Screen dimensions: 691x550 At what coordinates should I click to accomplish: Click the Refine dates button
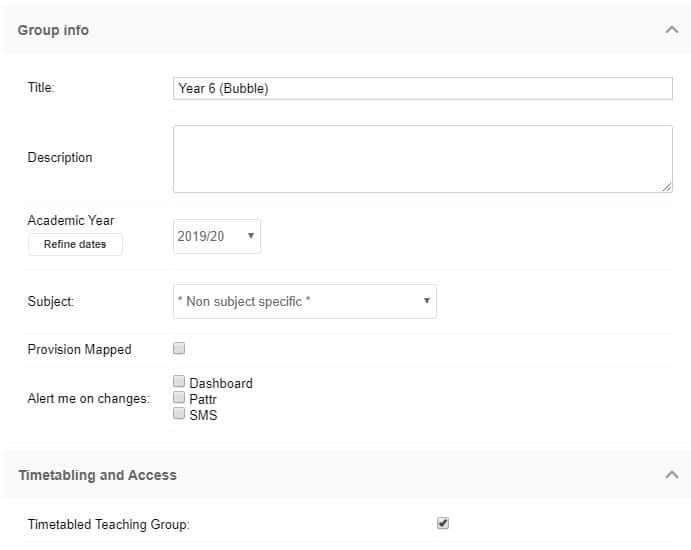[x=75, y=244]
